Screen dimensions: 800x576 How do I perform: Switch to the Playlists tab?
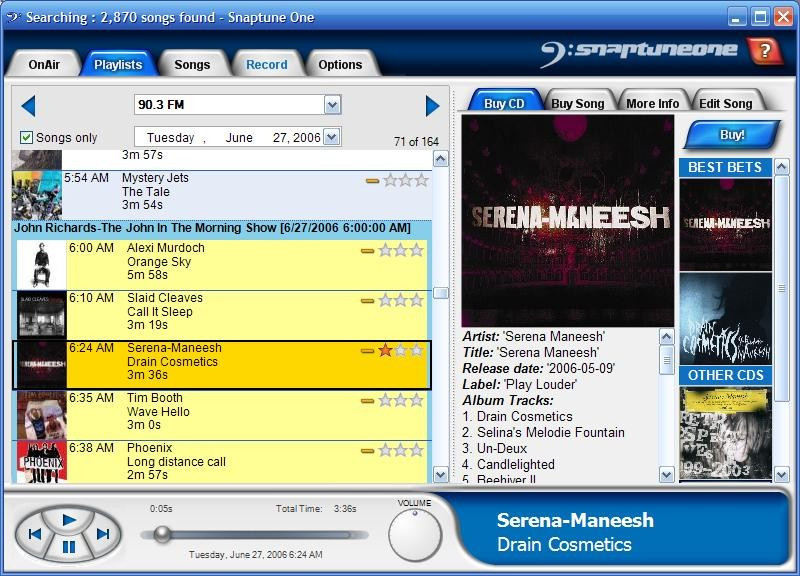(x=118, y=64)
